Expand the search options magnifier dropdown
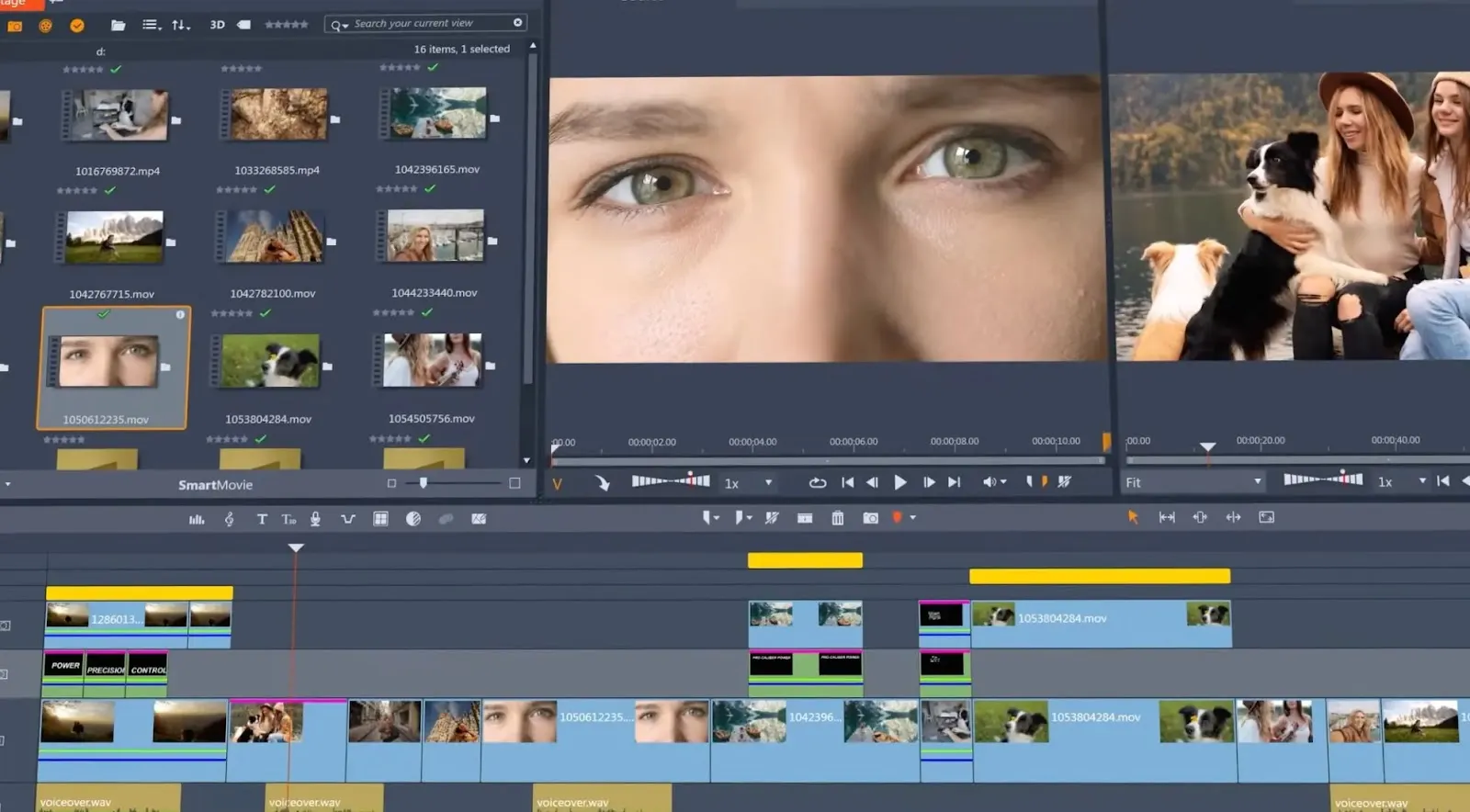The width and height of the screenshot is (1470, 812). 339,25
